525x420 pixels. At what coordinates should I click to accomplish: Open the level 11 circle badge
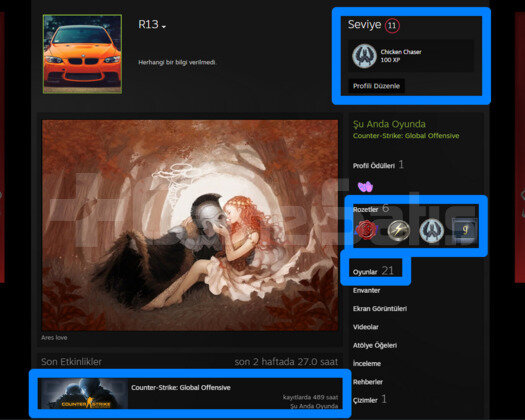(392, 25)
